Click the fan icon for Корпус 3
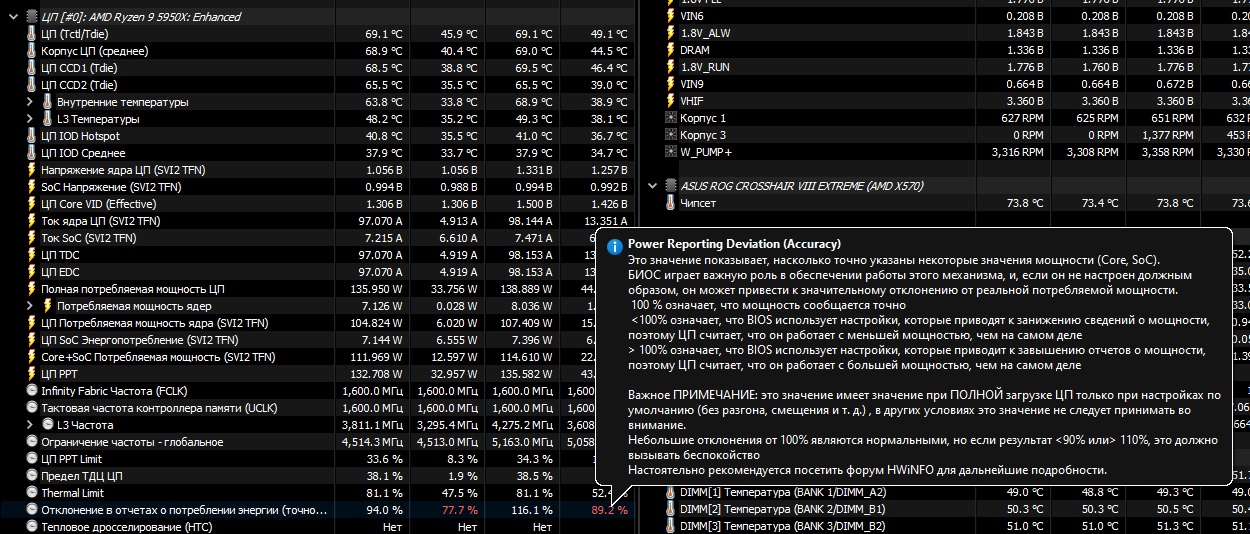The height and width of the screenshot is (534, 1250). tap(670, 135)
